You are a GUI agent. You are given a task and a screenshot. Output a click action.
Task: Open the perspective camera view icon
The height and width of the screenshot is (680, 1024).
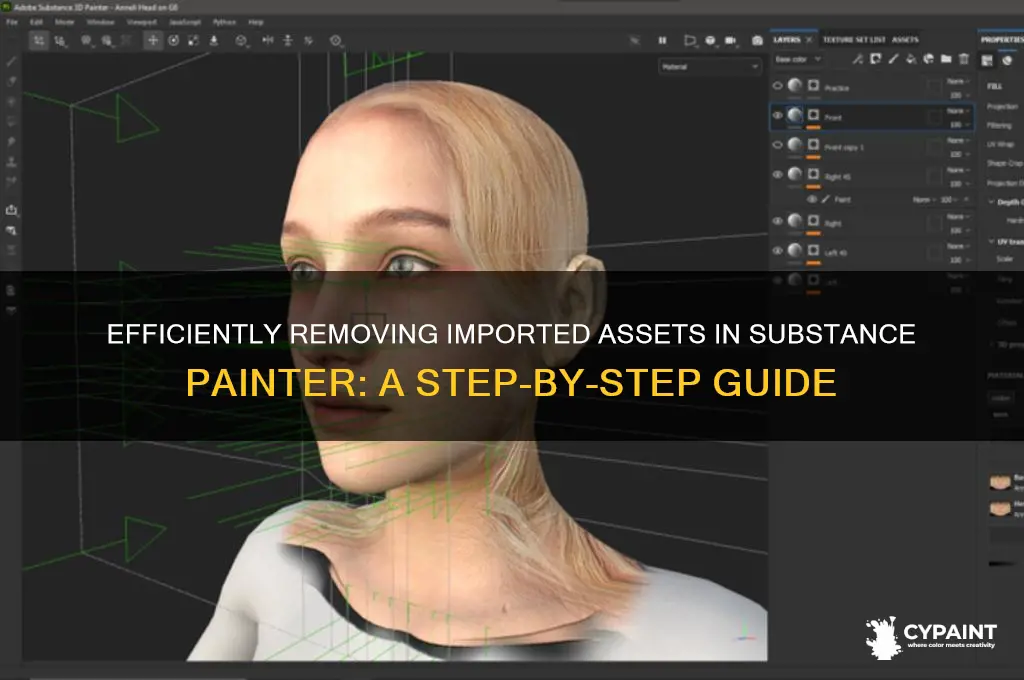coord(690,40)
